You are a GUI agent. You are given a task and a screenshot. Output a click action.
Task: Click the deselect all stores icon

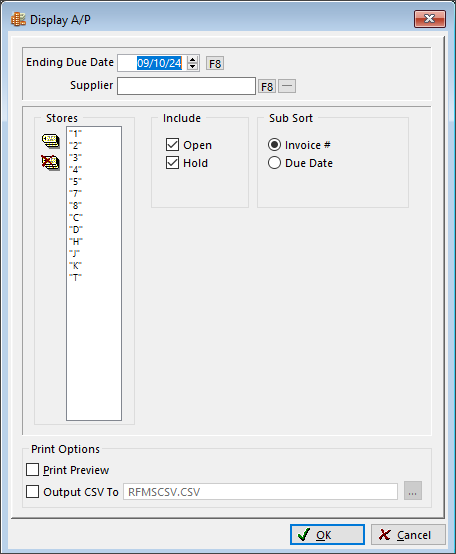(x=51, y=163)
